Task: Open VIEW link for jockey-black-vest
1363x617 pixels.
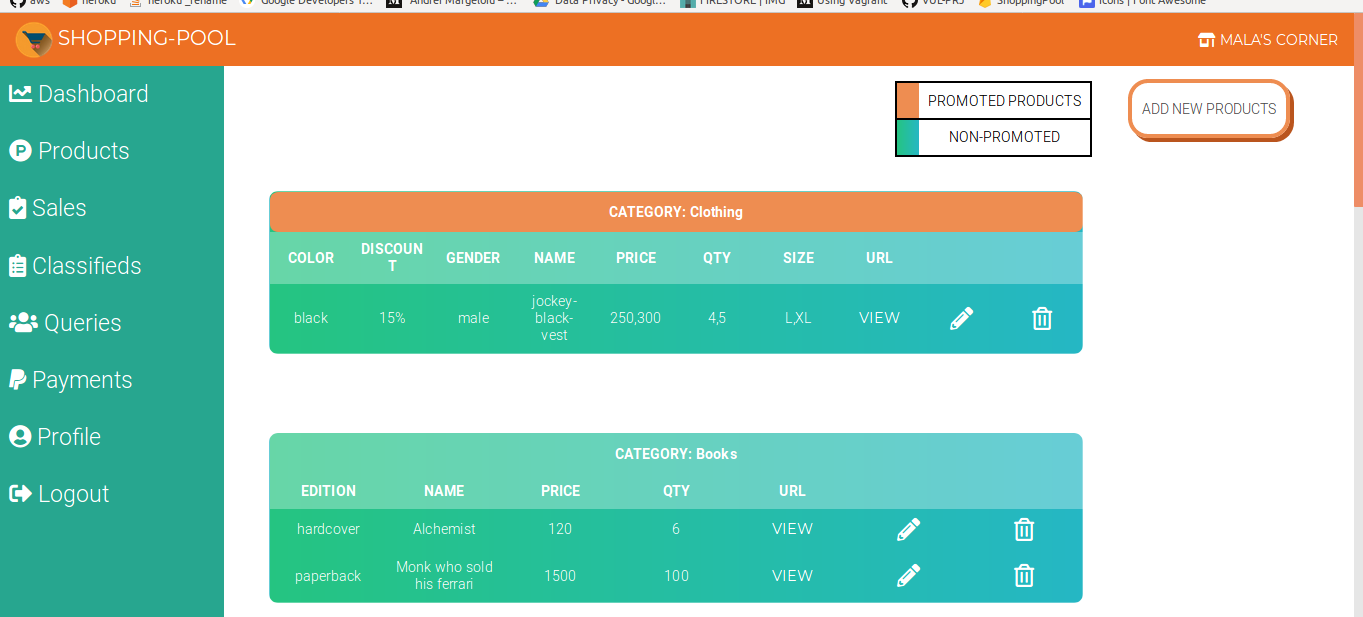Action: pyautogui.click(x=879, y=318)
